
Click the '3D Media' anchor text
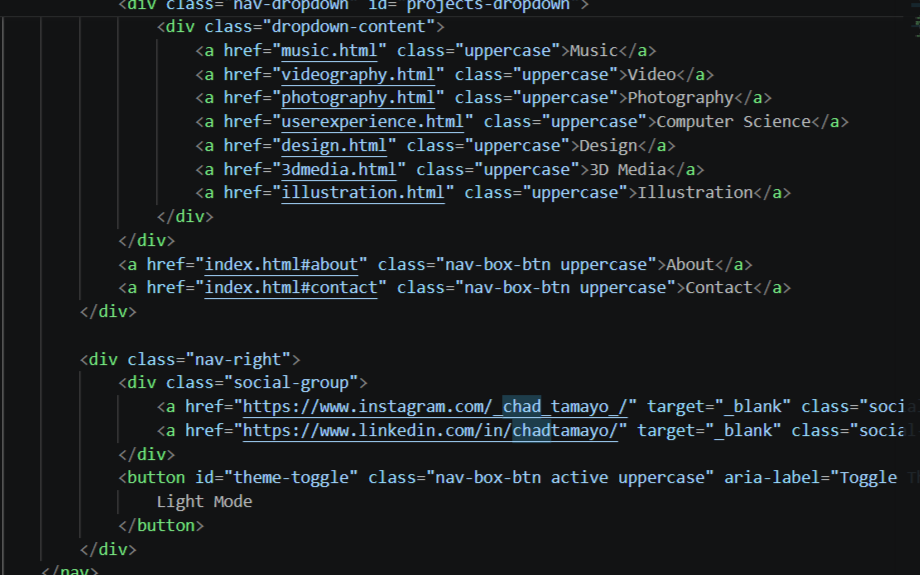[x=627, y=170]
